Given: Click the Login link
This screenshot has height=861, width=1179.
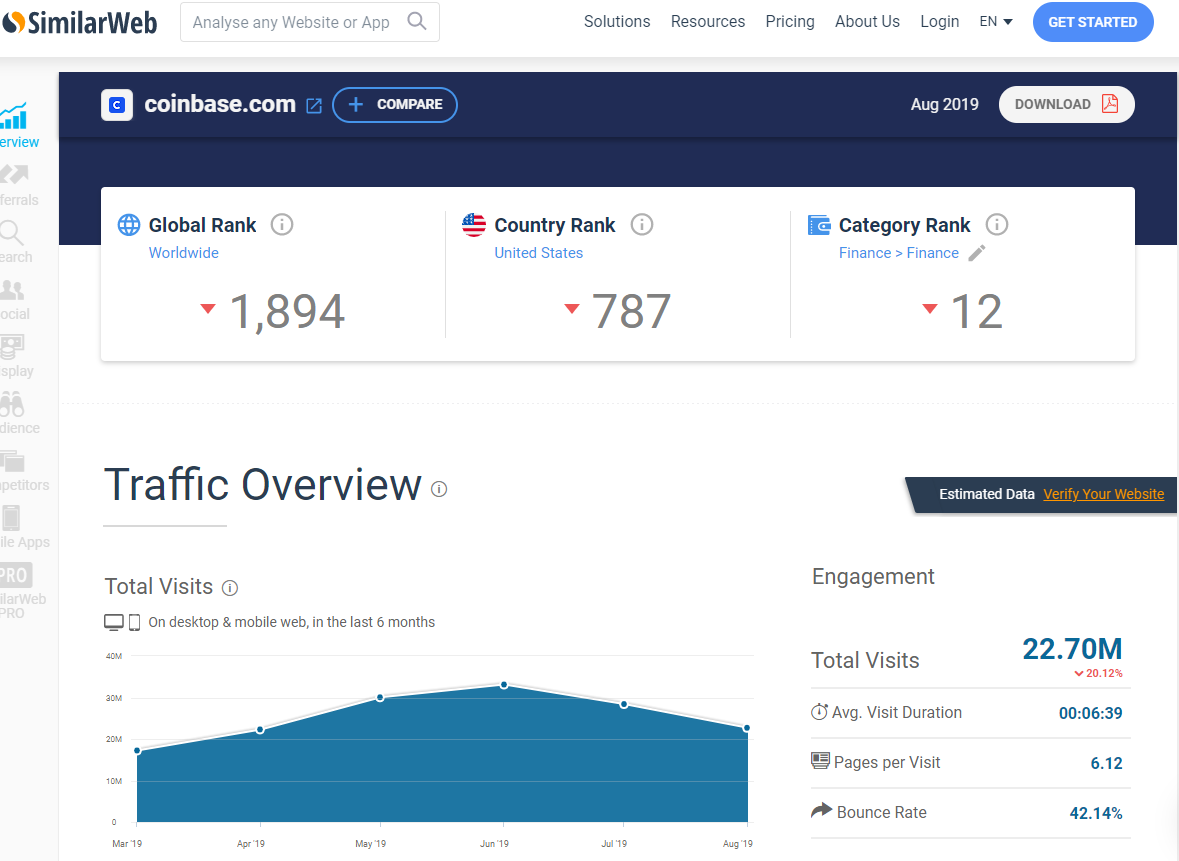Looking at the screenshot, I should coord(939,22).
